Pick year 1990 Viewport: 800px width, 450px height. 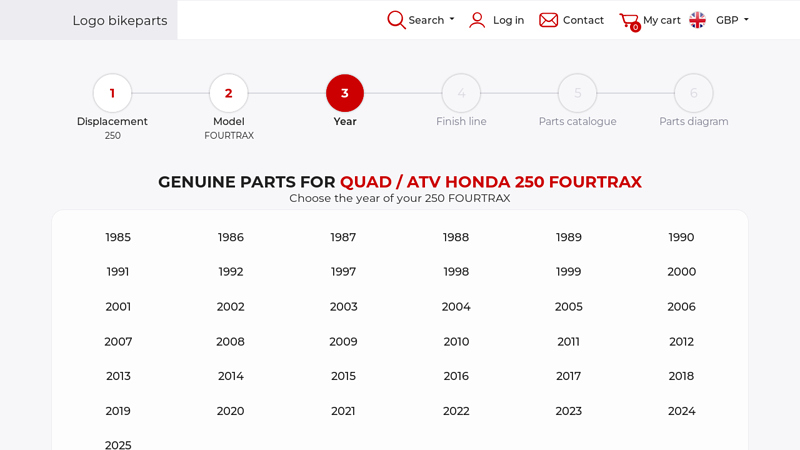pos(681,237)
